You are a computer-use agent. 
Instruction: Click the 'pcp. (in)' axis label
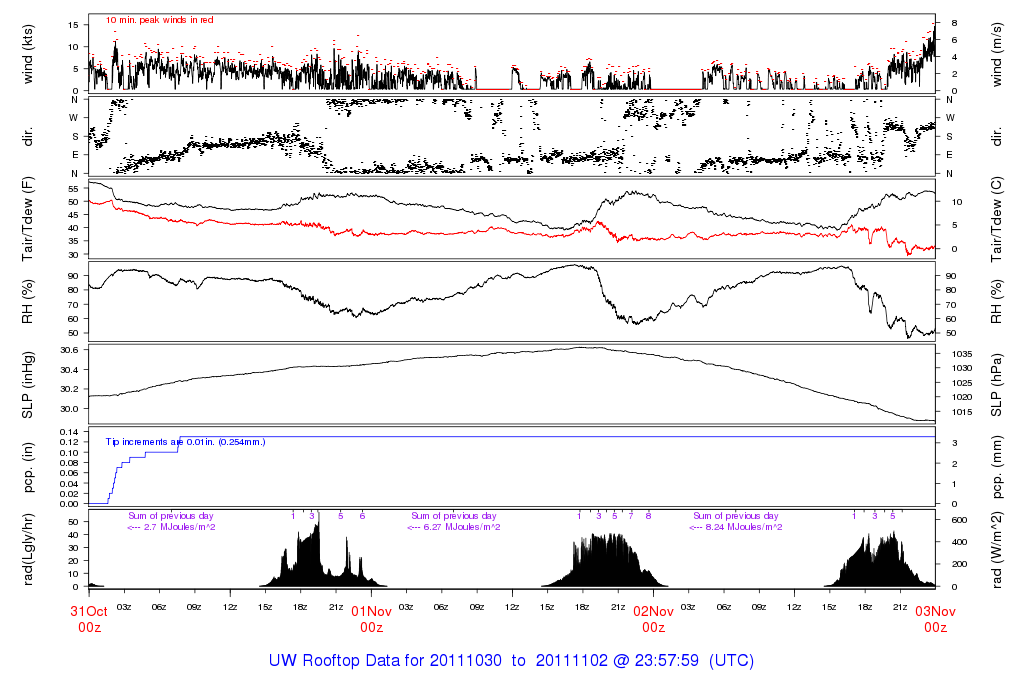click(29, 467)
